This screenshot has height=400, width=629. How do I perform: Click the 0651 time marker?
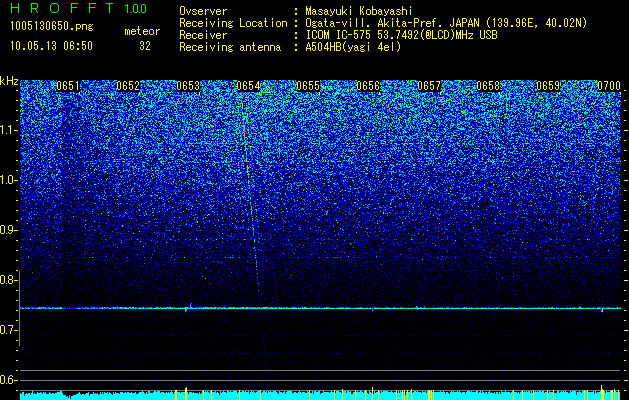click(x=68, y=86)
